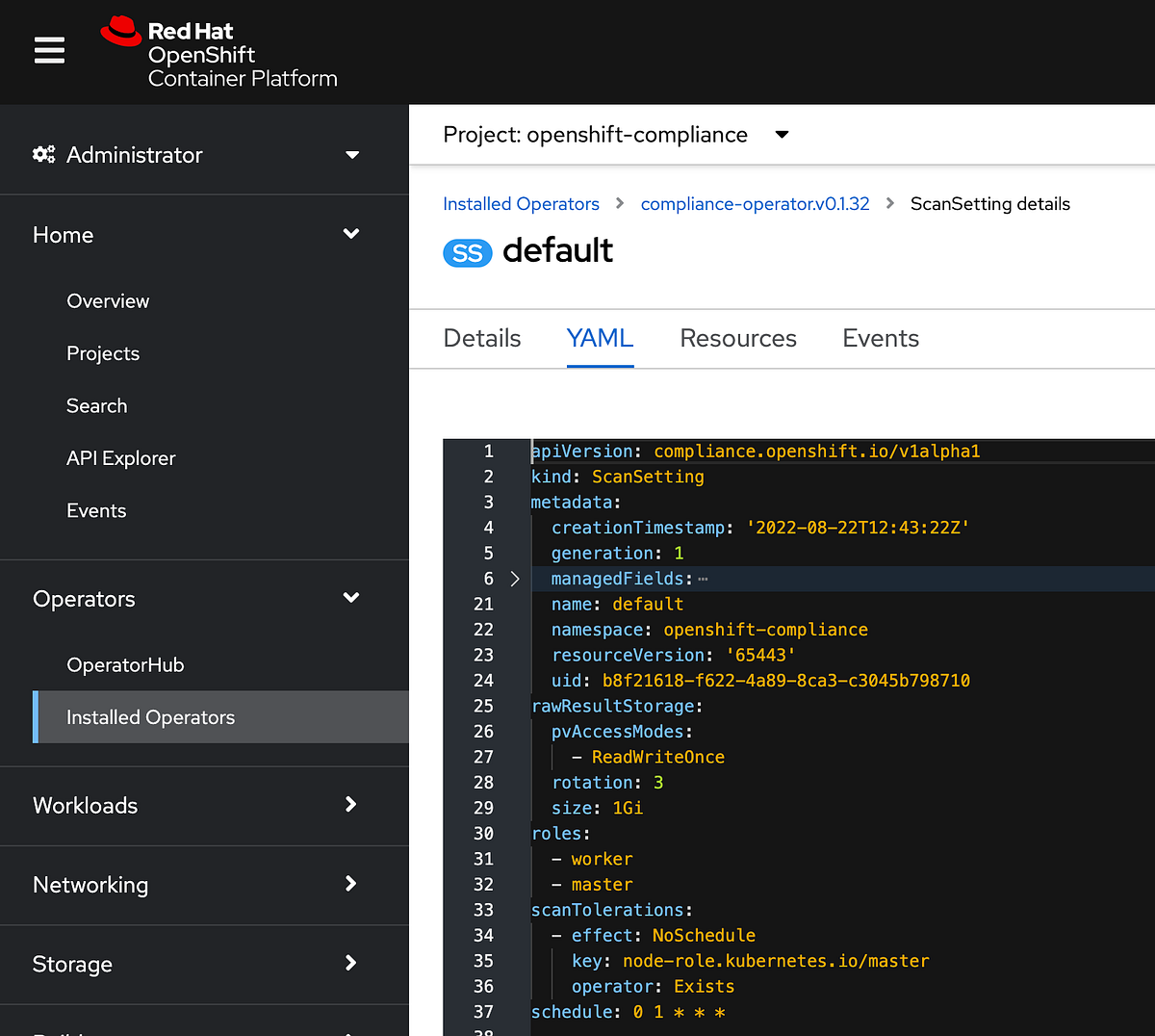1155x1036 pixels.
Task: Open the Administrator perspective switcher dropdown
Action: [x=352, y=154]
